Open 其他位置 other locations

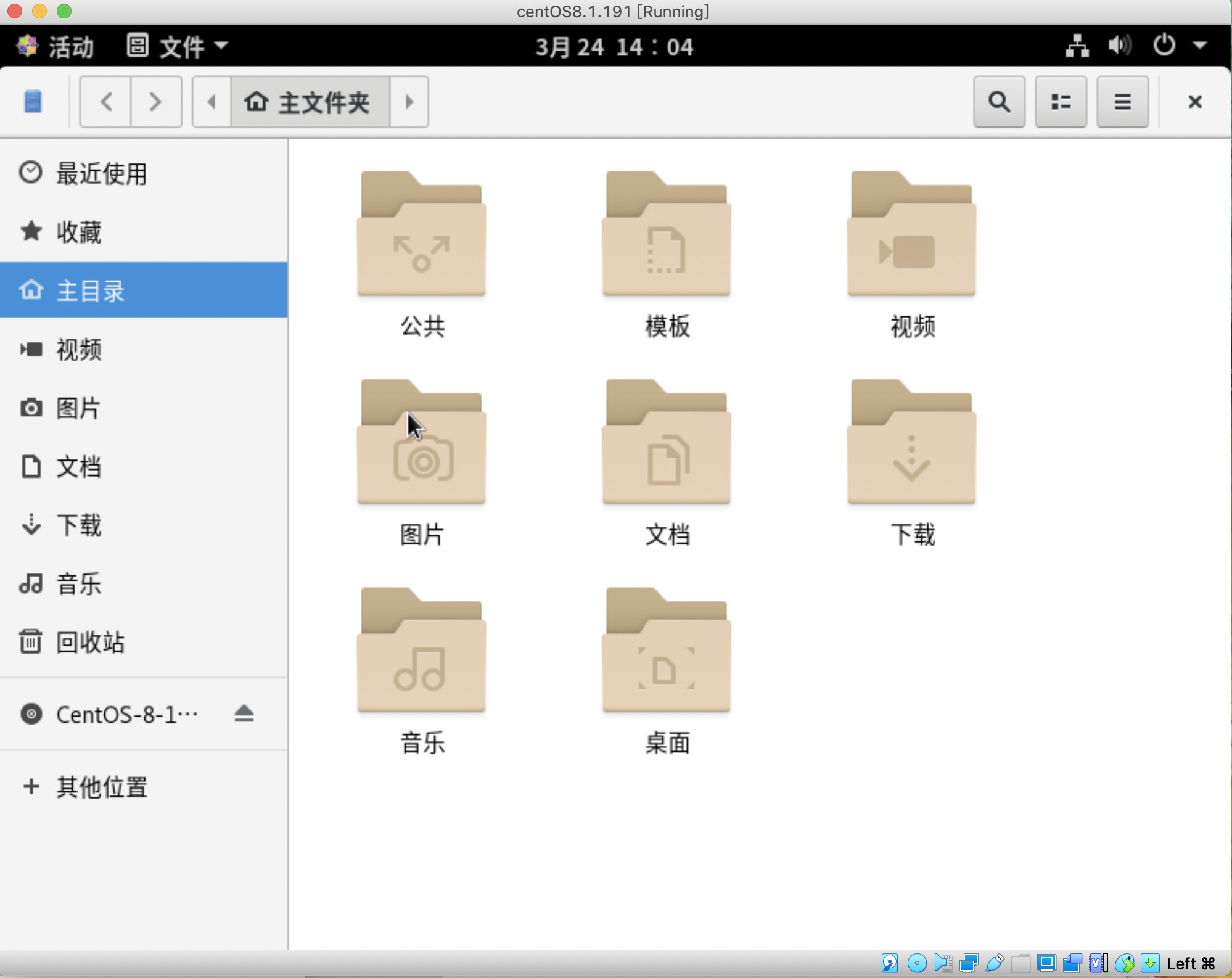pyautogui.click(x=144, y=787)
